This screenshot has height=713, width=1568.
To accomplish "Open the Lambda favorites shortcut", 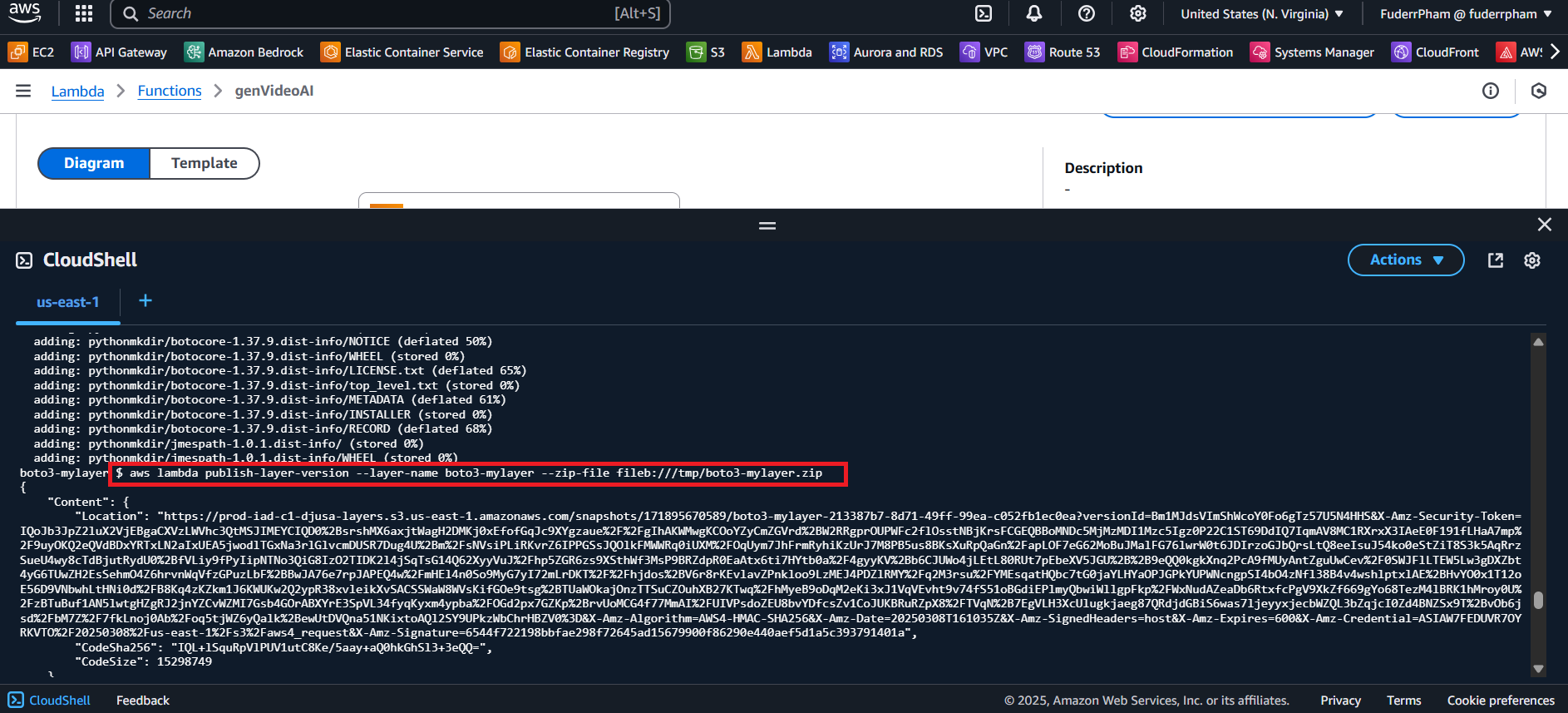I will (777, 52).
